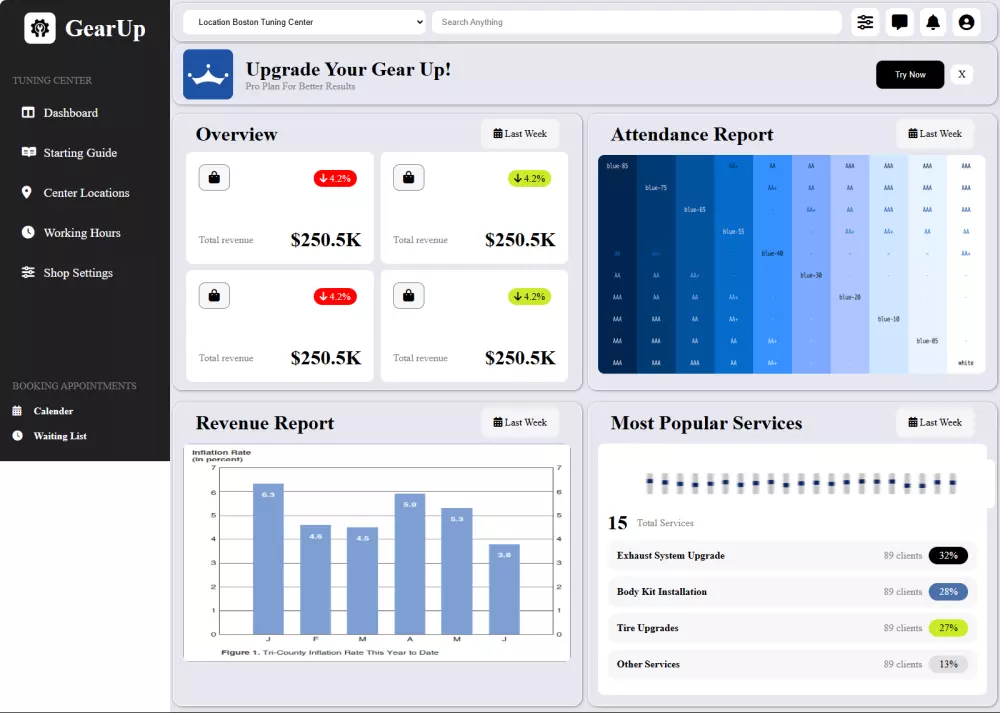The image size is (1000, 713).
Task: Click the Try Now button
Action: [x=909, y=75]
